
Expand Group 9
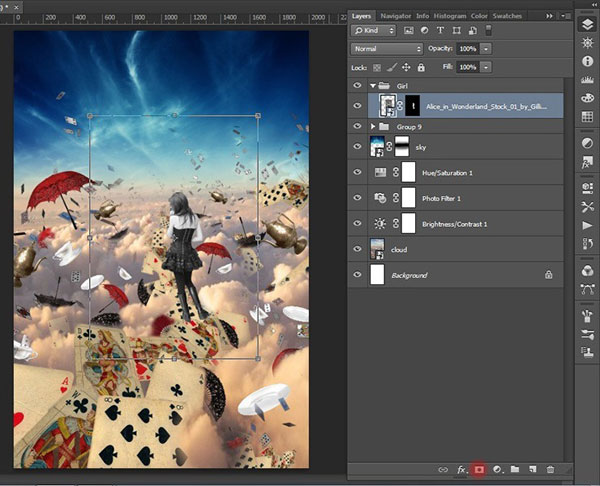373,126
